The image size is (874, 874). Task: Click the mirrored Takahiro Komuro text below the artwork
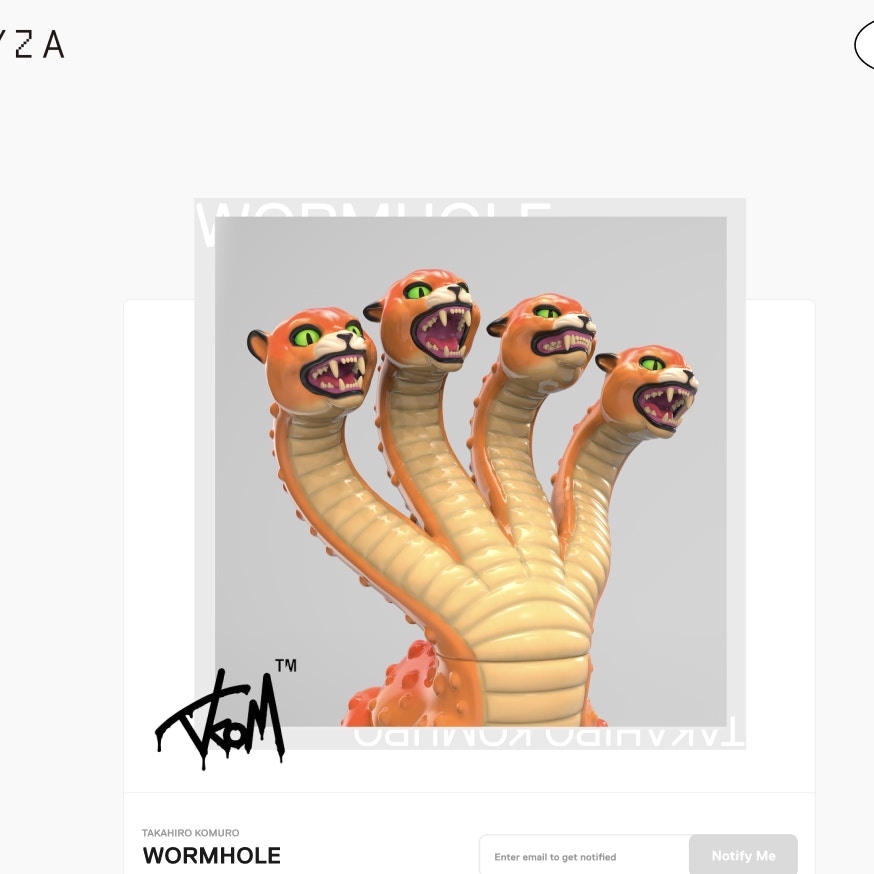548,736
